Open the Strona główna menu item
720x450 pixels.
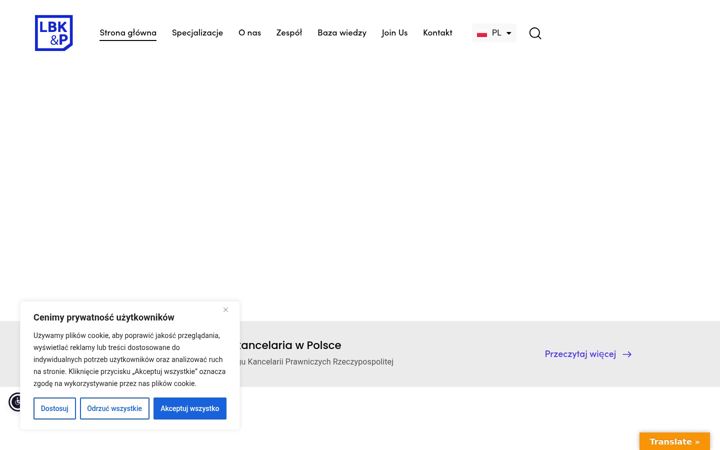pos(128,33)
